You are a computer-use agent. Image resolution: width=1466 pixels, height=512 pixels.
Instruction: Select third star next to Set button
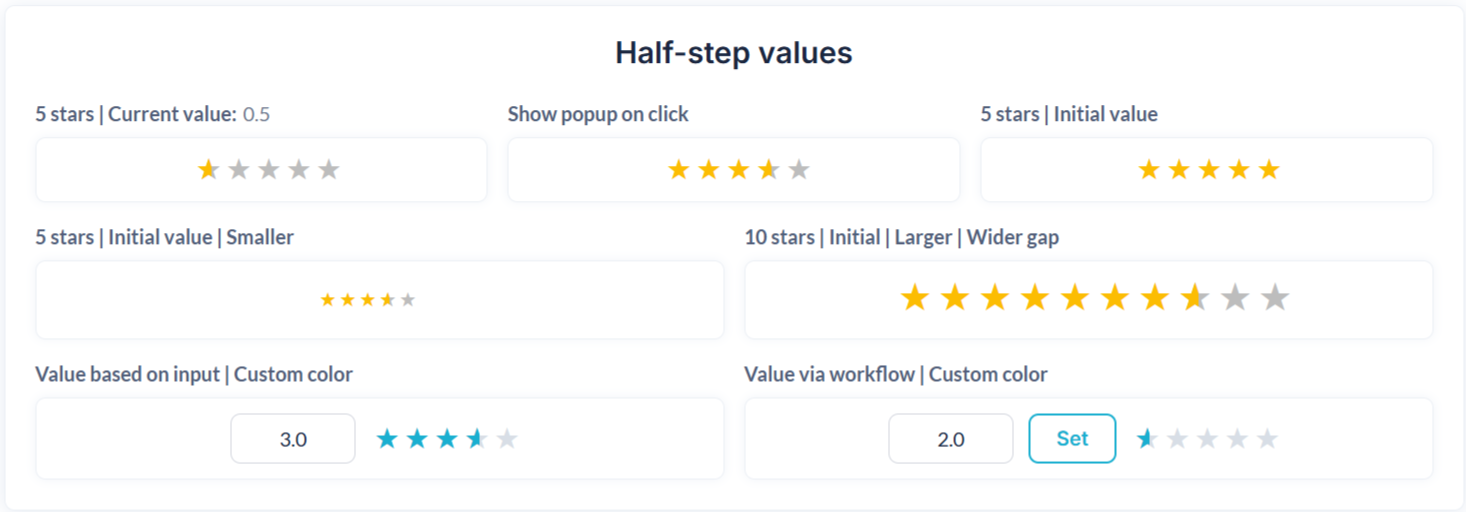(x=1207, y=439)
